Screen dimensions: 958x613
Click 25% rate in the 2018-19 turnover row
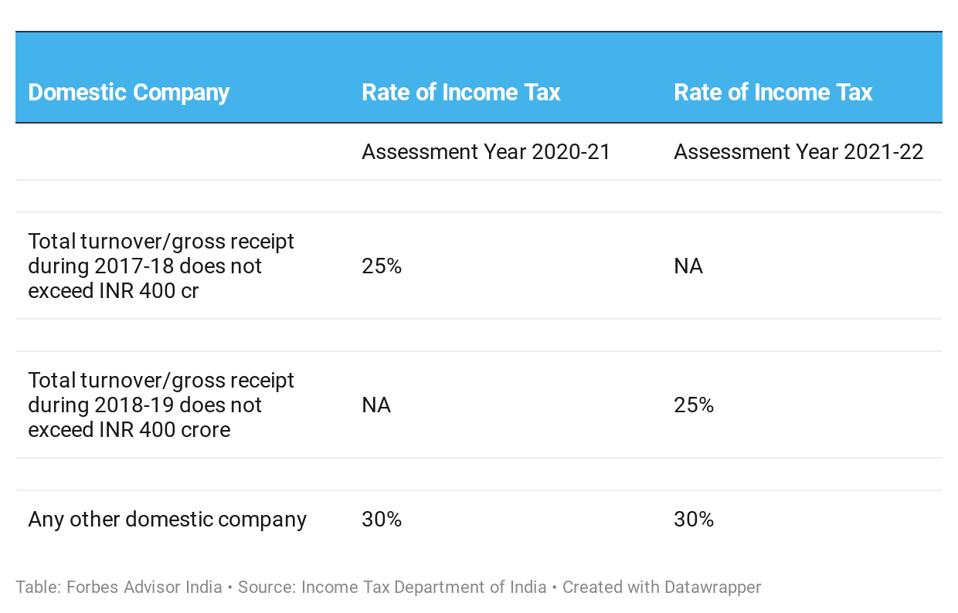point(694,405)
